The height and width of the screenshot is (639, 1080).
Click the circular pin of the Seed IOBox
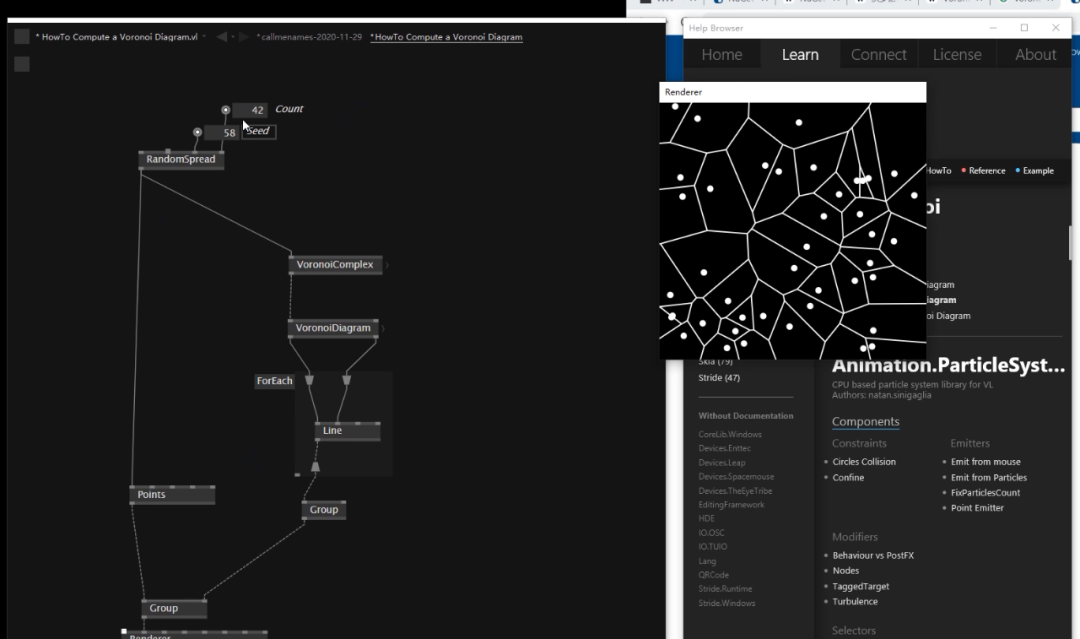(x=197, y=132)
